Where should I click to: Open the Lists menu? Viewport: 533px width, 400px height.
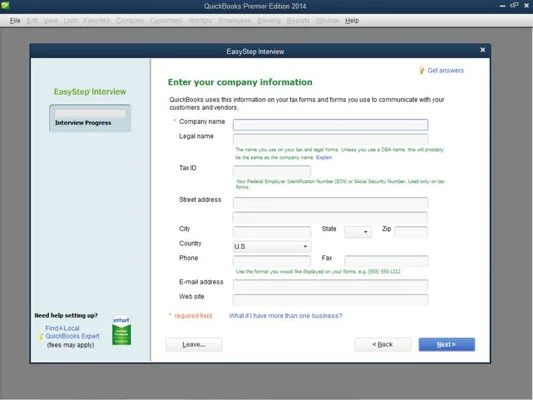tap(70, 21)
